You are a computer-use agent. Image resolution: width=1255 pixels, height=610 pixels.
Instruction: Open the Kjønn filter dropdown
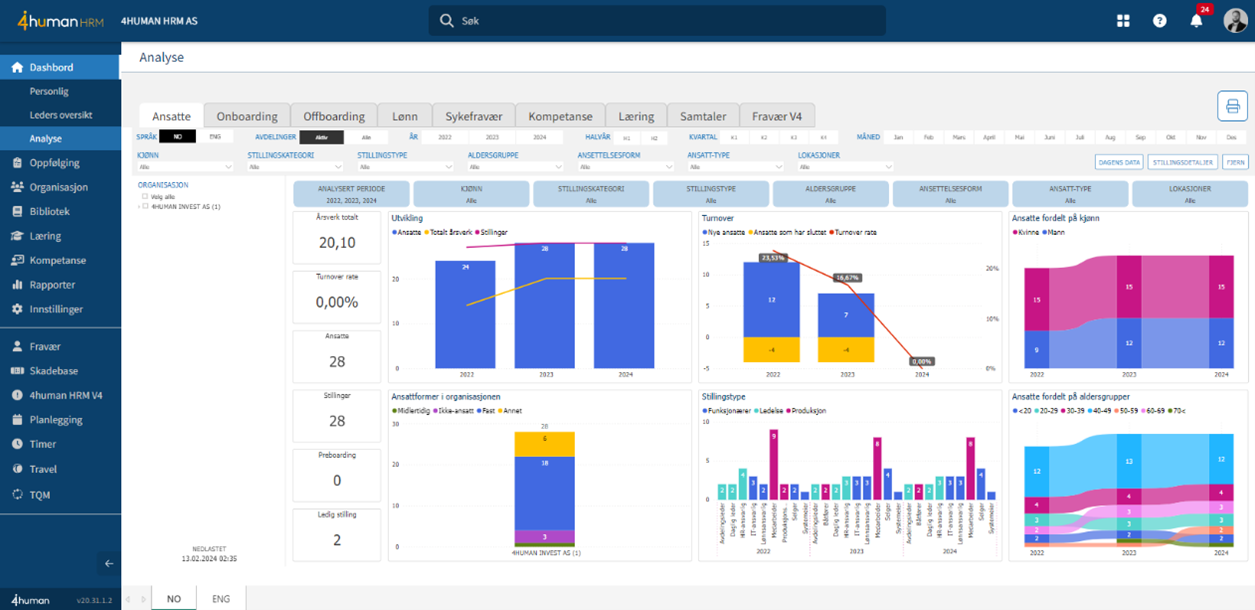click(x=185, y=167)
